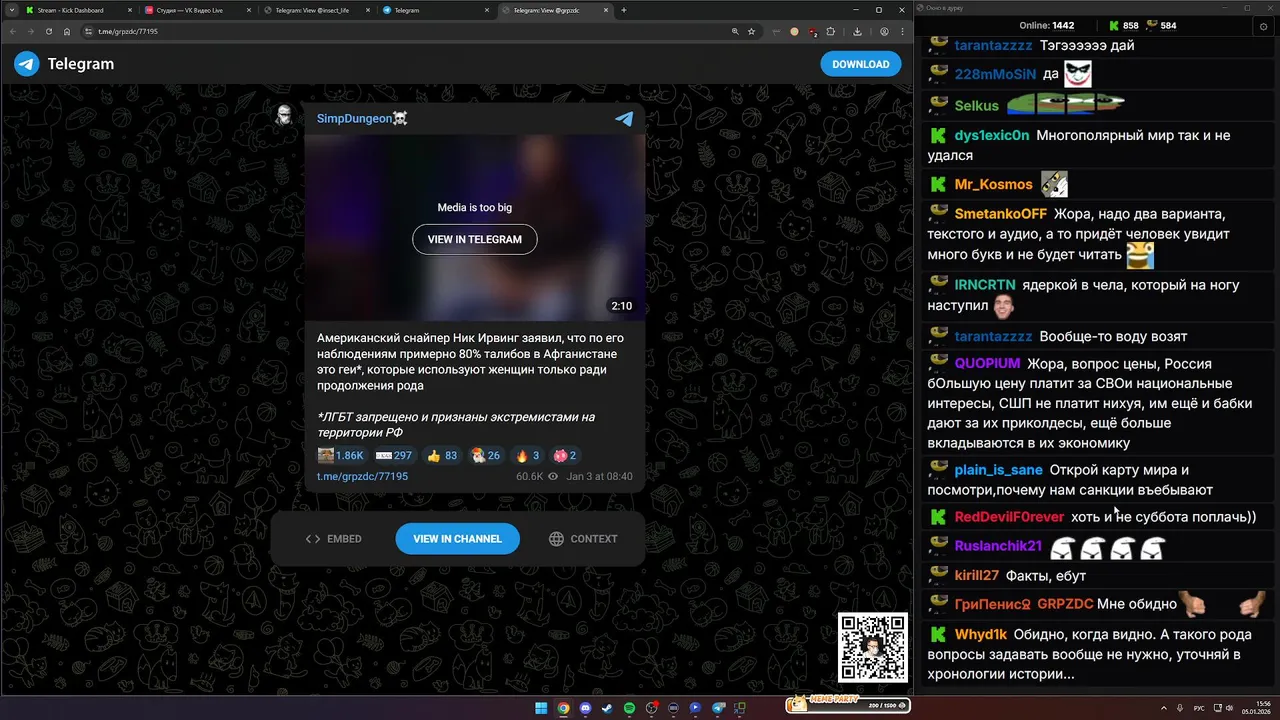Open the t.me/grpzdc/77195 post link
The image size is (1280, 720).
click(362, 477)
